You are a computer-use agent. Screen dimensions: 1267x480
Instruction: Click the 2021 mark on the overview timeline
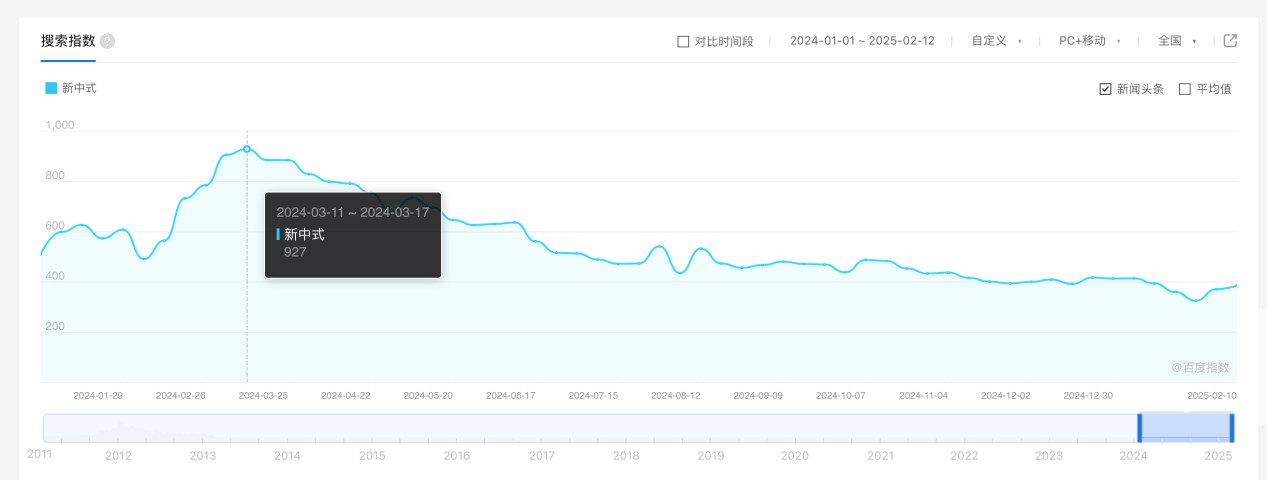click(880, 456)
